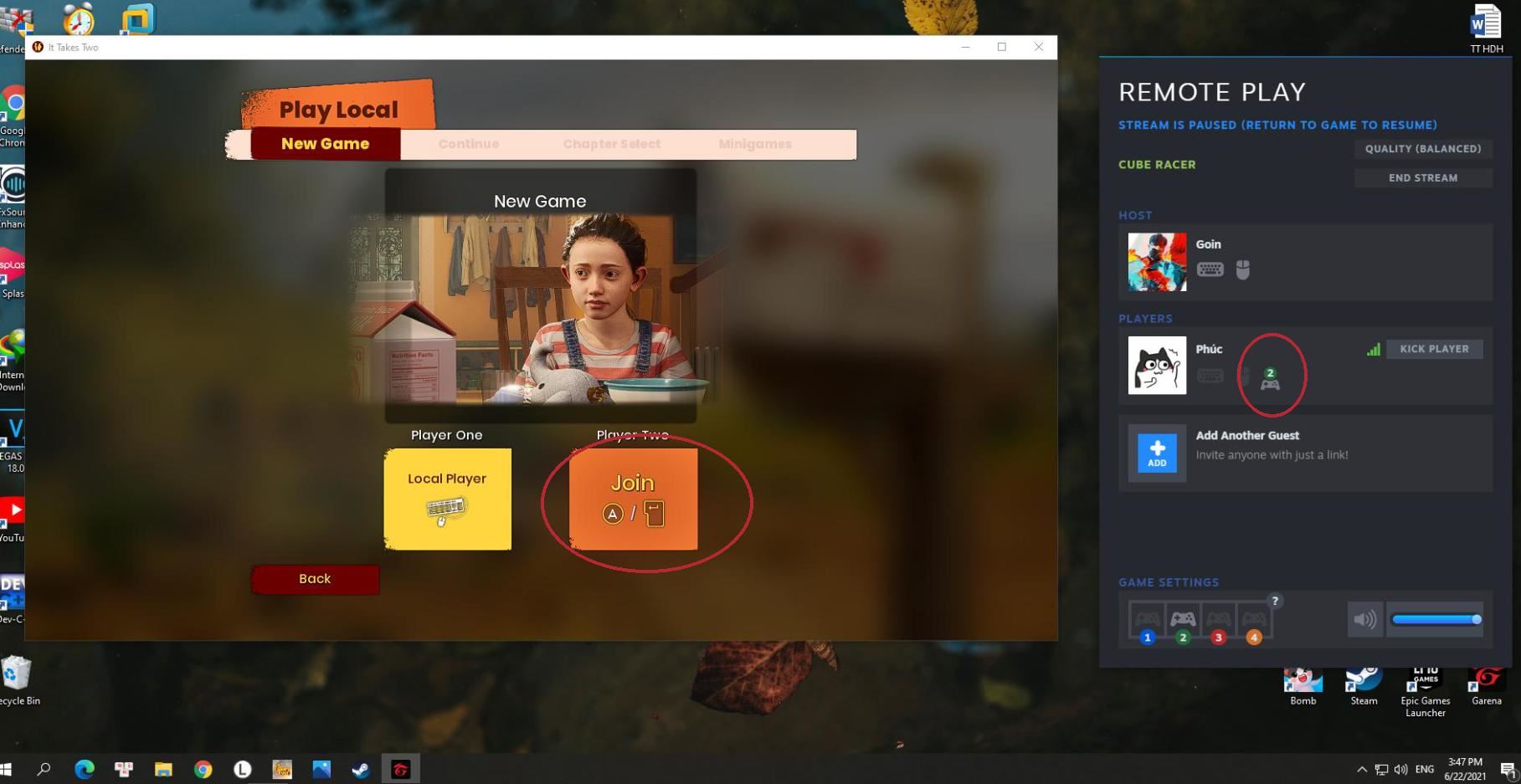Select the Minigames menu entry
Screen dimensions: 1521x784
[x=754, y=144]
